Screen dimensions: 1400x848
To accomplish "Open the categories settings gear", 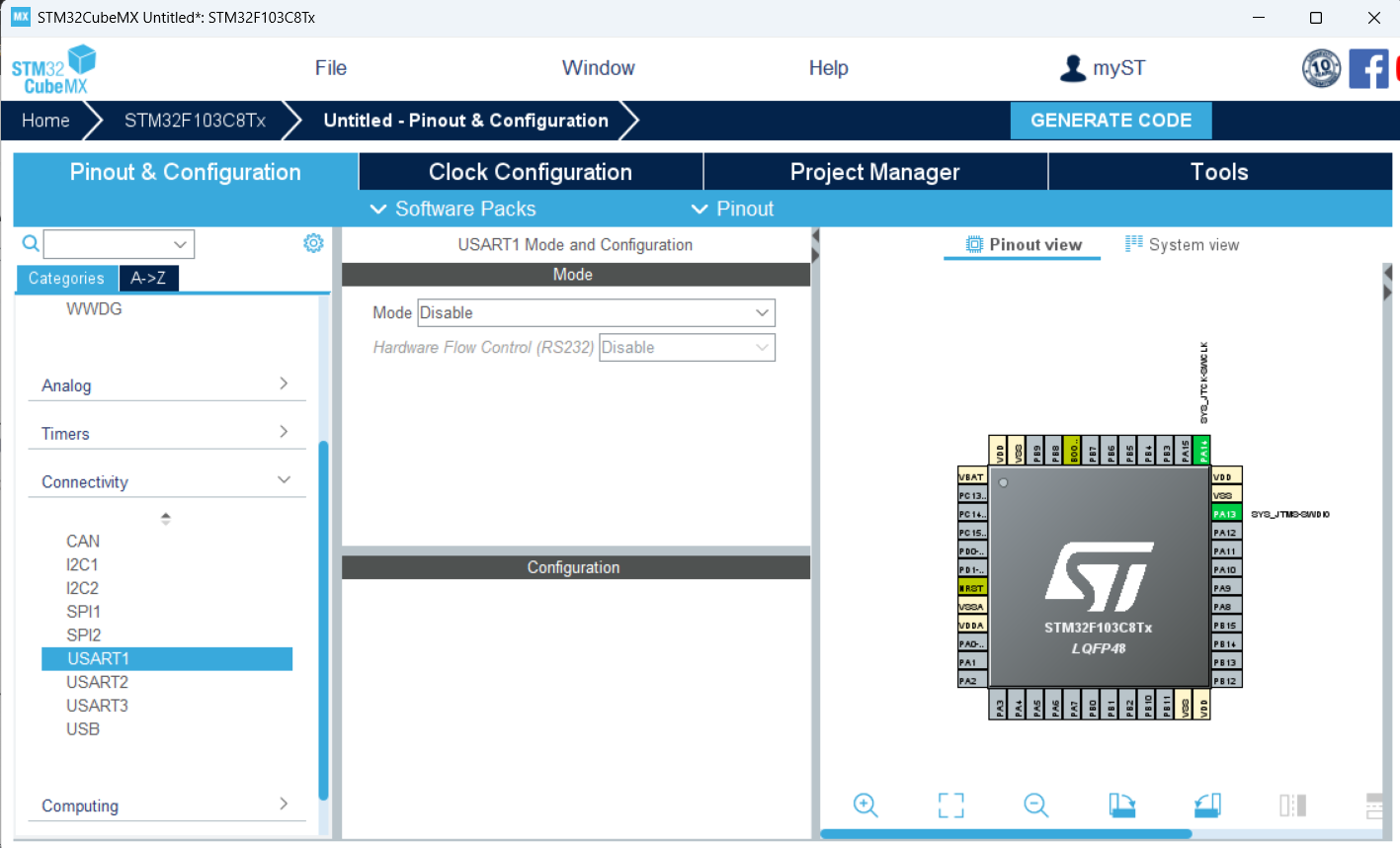I will (313, 242).
